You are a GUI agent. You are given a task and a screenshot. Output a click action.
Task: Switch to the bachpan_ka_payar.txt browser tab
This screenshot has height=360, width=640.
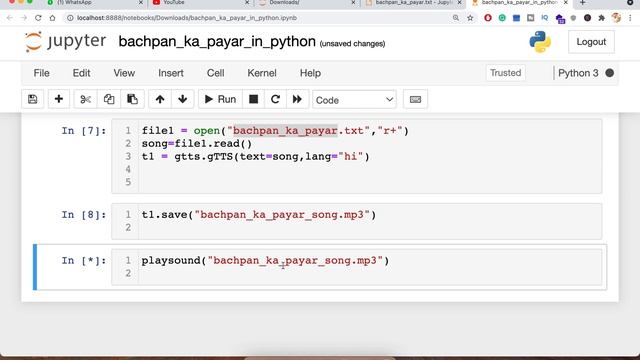click(x=412, y=3)
